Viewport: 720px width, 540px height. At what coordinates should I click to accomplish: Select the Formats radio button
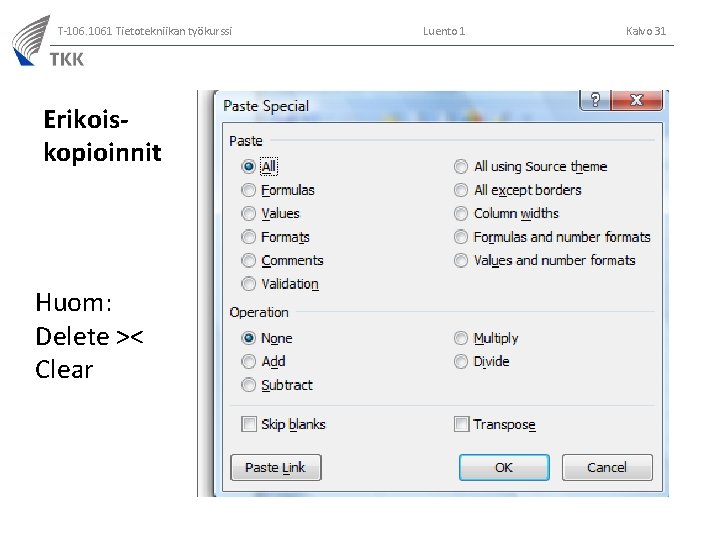click(x=248, y=237)
